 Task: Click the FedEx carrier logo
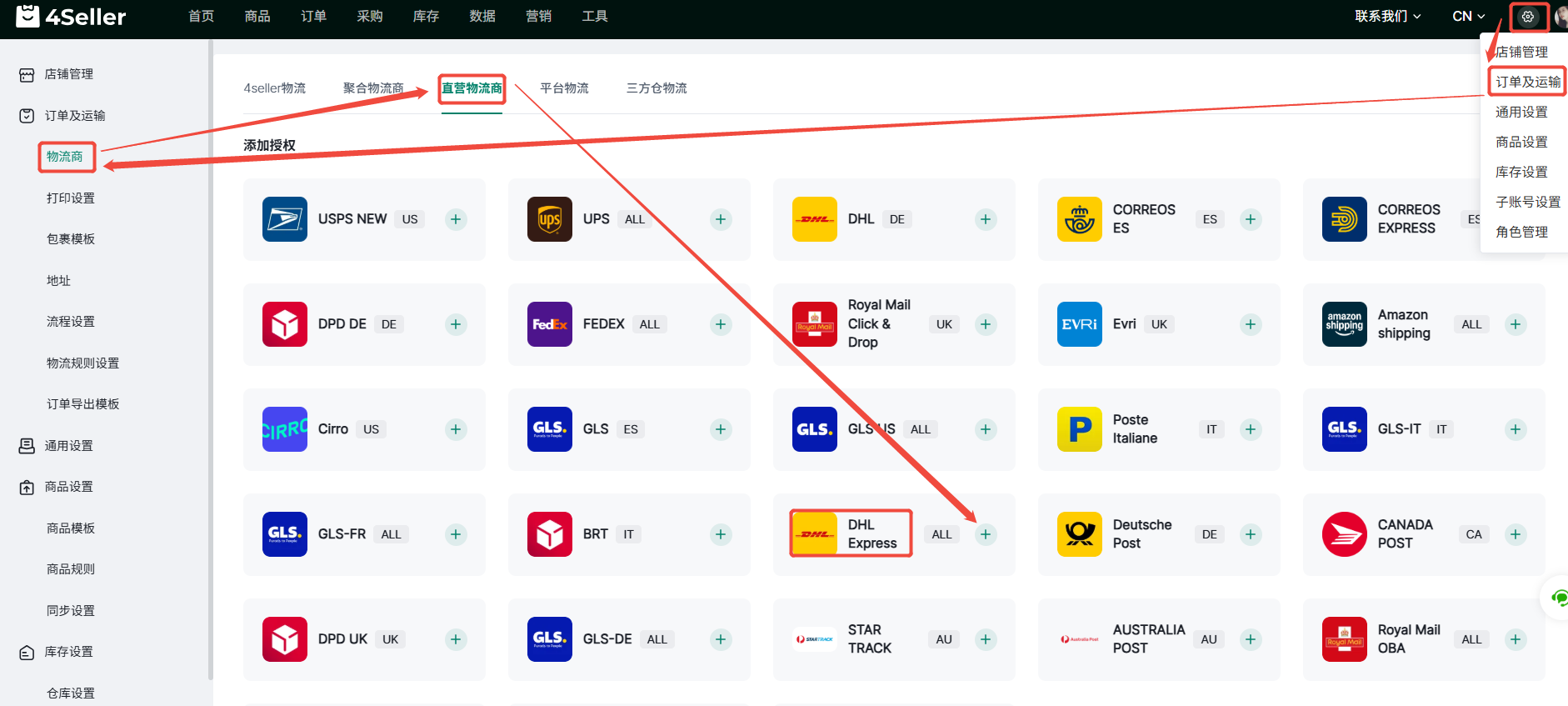[550, 324]
